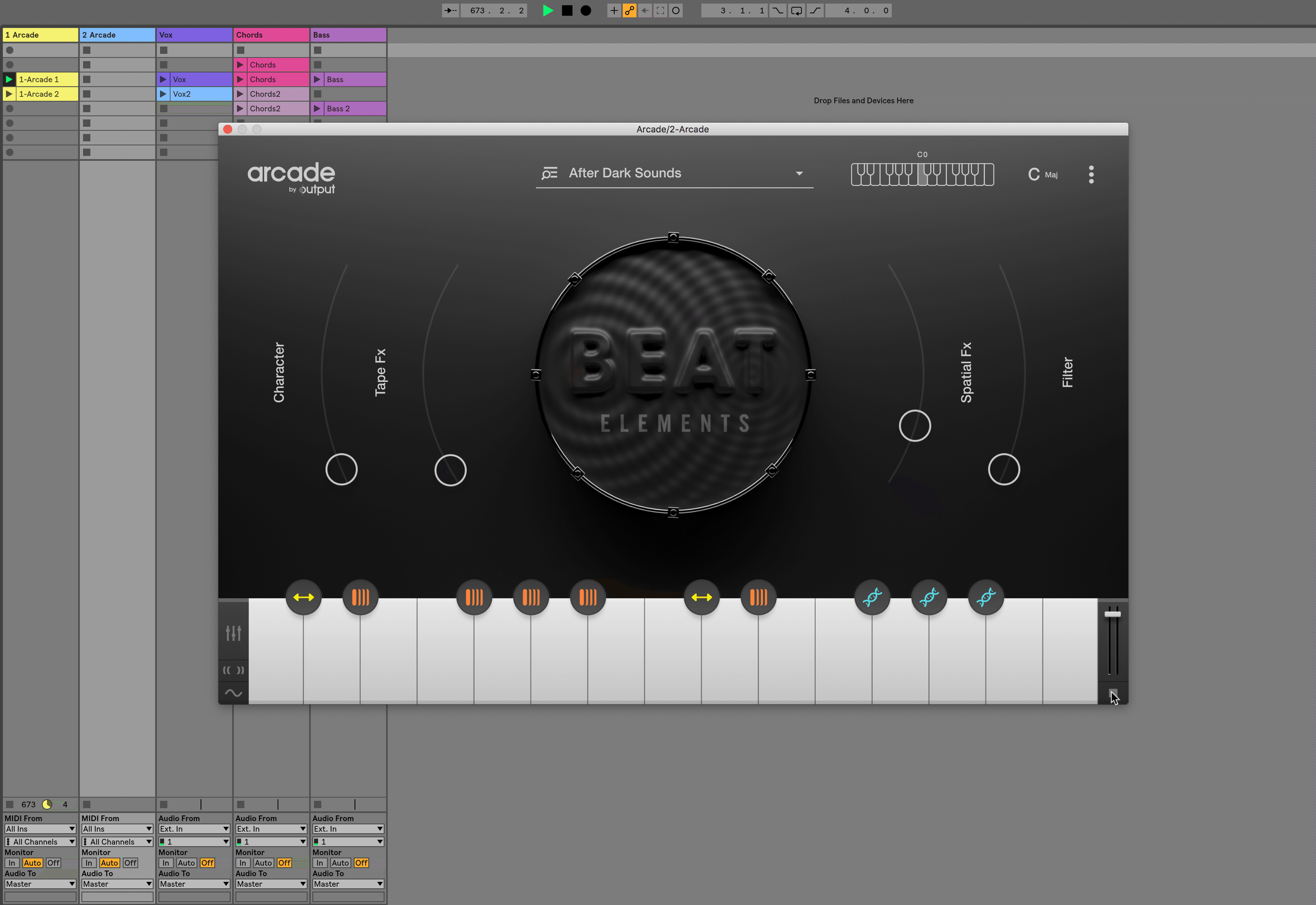
Task: Click the first yellow double-arrow key icon
Action: (304, 597)
